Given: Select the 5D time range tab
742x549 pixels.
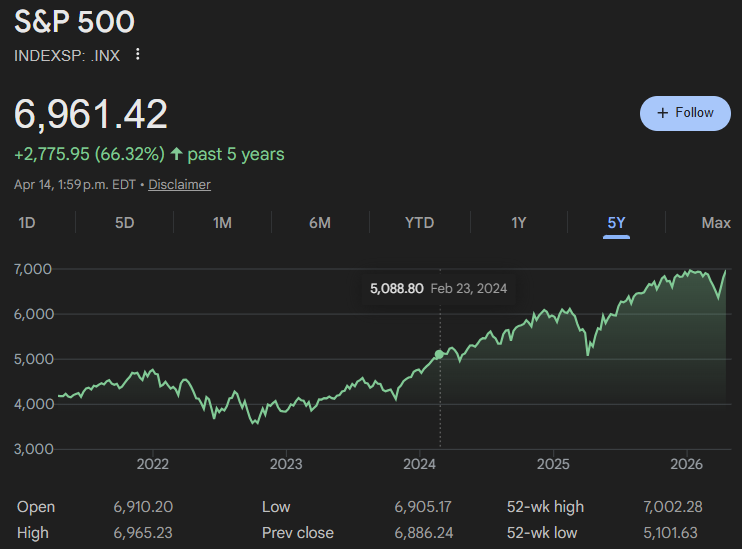Looking at the screenshot, I should (124, 223).
